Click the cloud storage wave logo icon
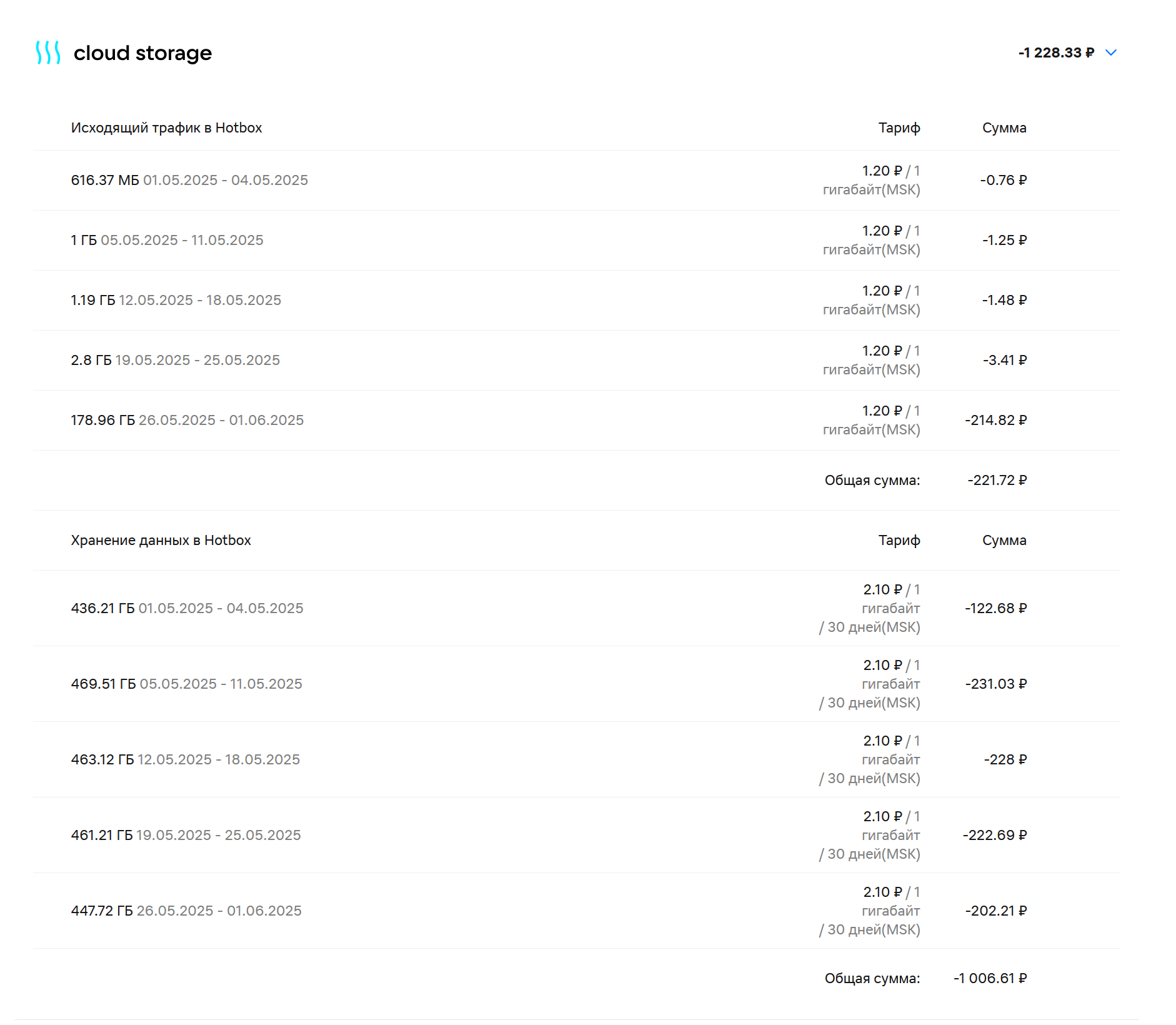 [x=48, y=53]
